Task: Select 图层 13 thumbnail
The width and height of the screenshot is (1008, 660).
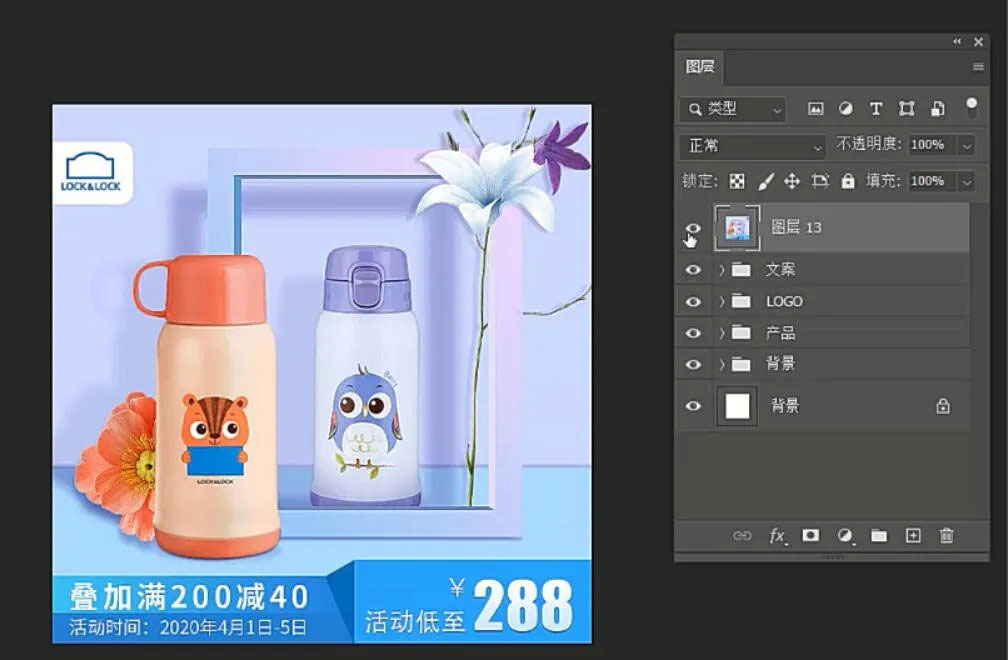Action: [737, 227]
